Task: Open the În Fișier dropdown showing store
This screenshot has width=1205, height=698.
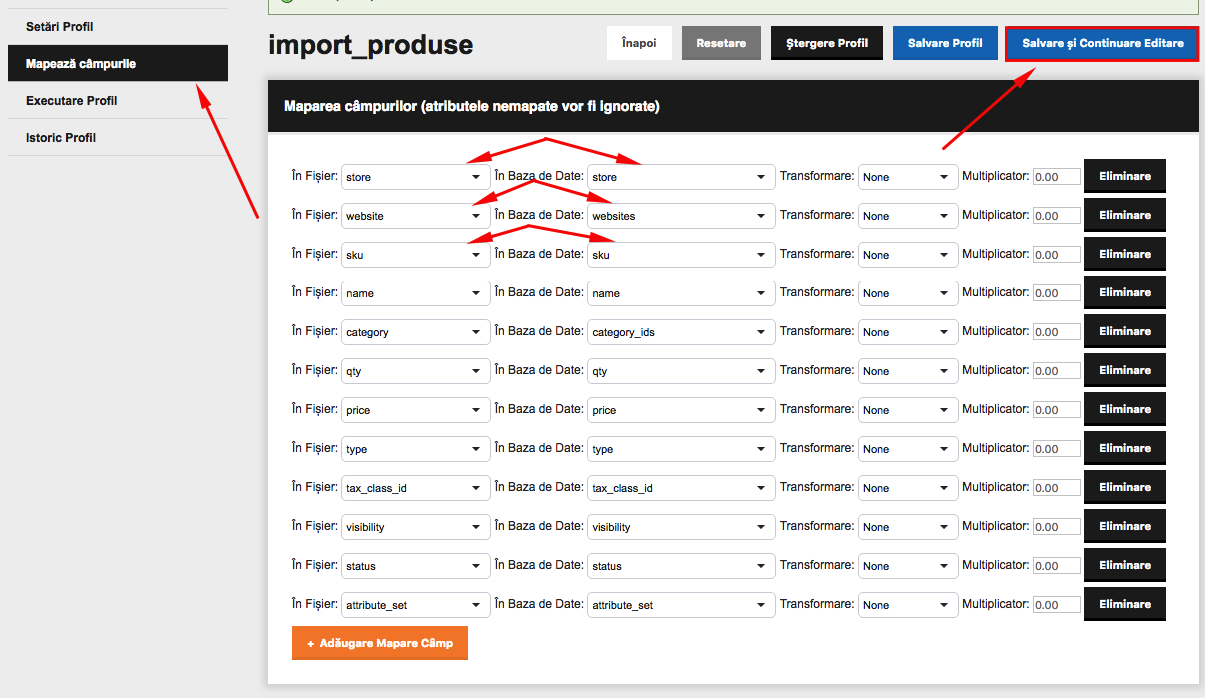Action: tap(416, 177)
